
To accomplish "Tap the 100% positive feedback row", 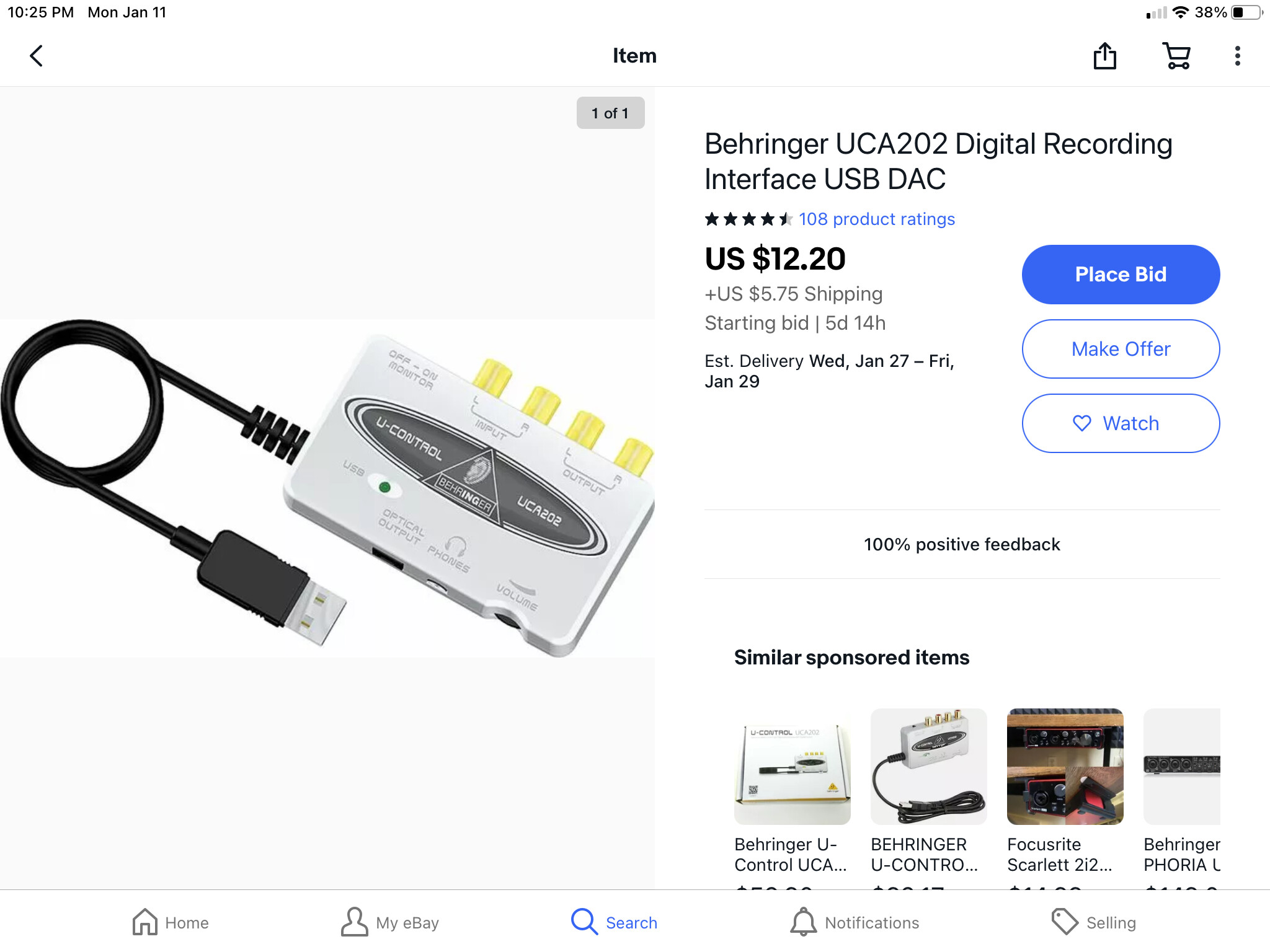I will [x=962, y=544].
